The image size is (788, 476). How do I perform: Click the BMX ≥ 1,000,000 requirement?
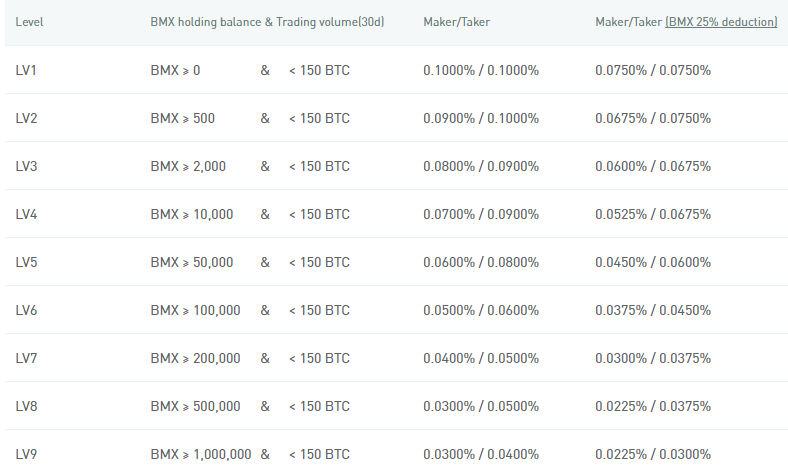click(x=201, y=454)
